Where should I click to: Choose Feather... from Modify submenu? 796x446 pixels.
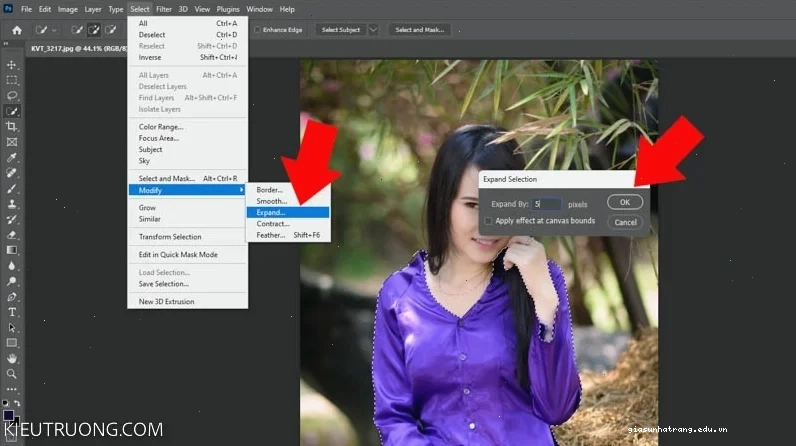[288, 235]
